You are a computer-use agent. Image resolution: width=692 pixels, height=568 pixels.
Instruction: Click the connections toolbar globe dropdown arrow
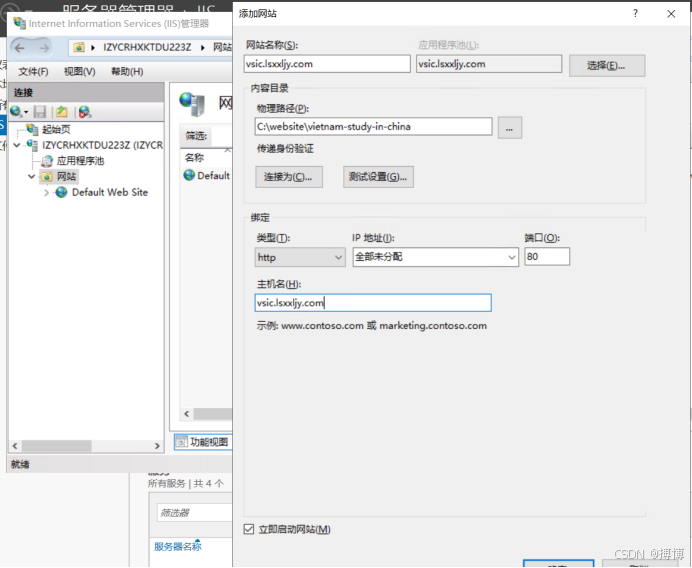[x=26, y=112]
